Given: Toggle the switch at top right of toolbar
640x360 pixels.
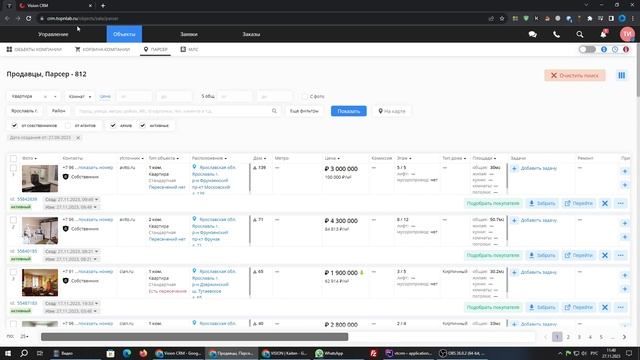Looking at the screenshot, I should [x=587, y=49].
